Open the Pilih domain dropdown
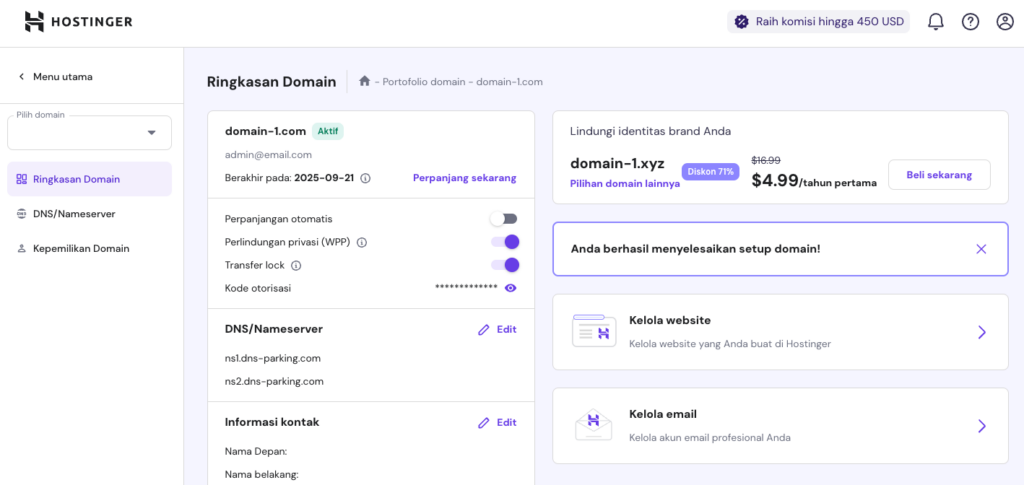The image size is (1024, 485). (x=89, y=133)
